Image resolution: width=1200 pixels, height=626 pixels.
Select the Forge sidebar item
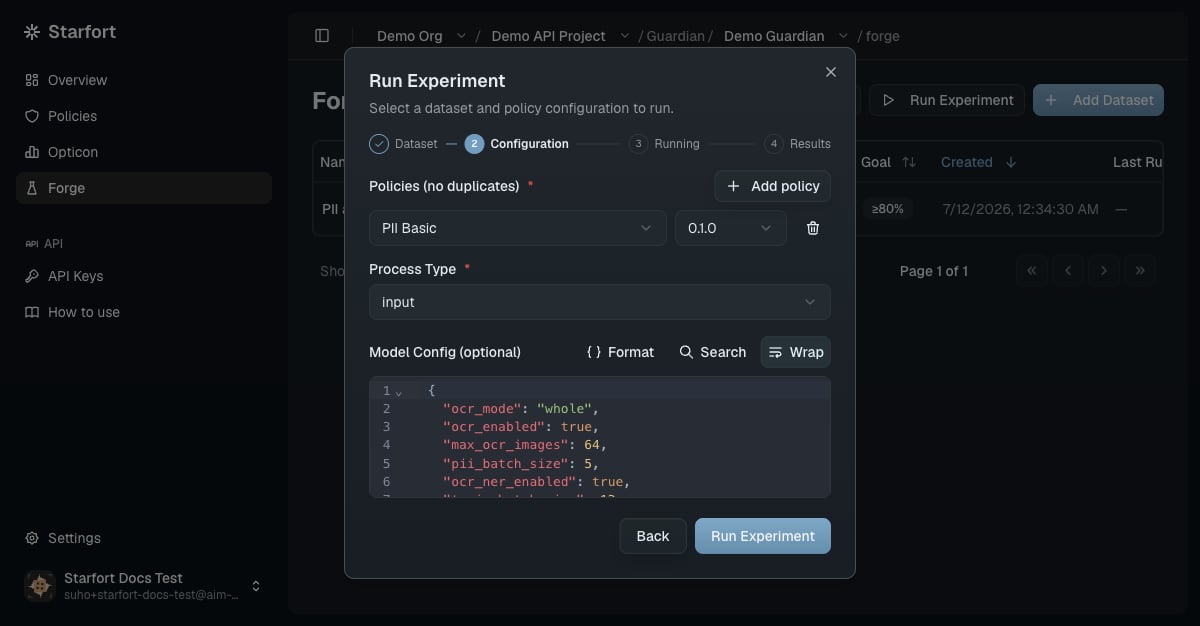click(143, 188)
